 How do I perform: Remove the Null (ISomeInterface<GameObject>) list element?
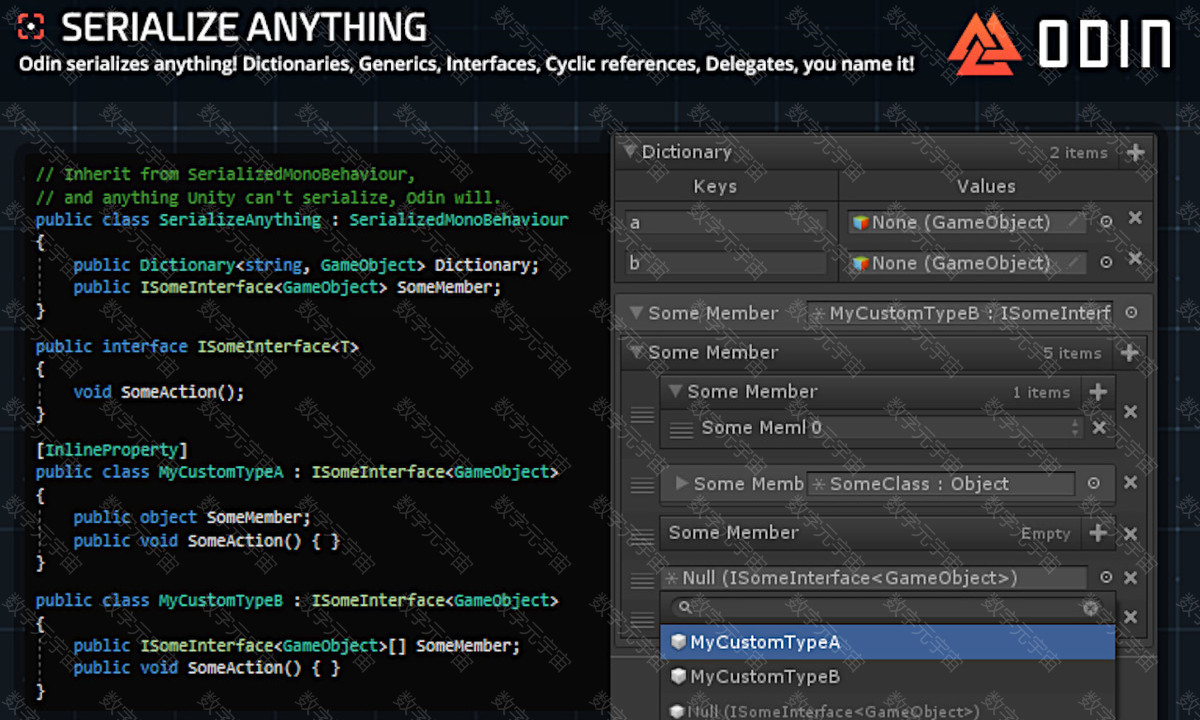coord(1130,577)
